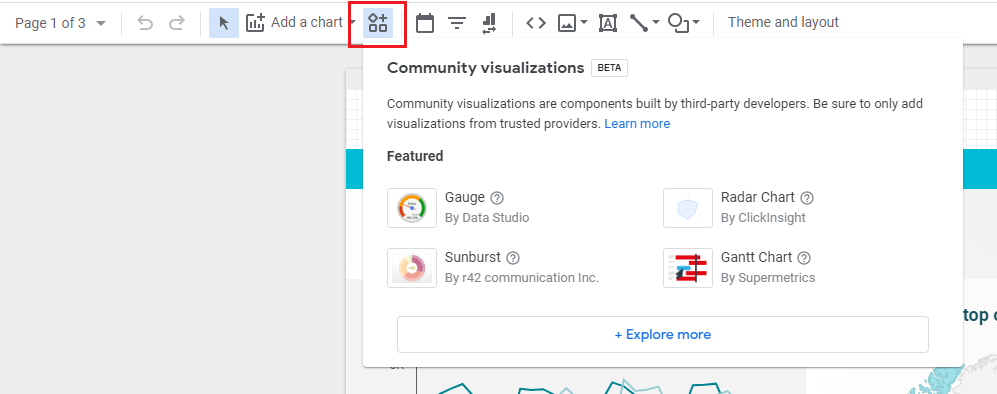Select the Gauge visualization thumbnail
Screen dimensions: 997x394
(412, 208)
